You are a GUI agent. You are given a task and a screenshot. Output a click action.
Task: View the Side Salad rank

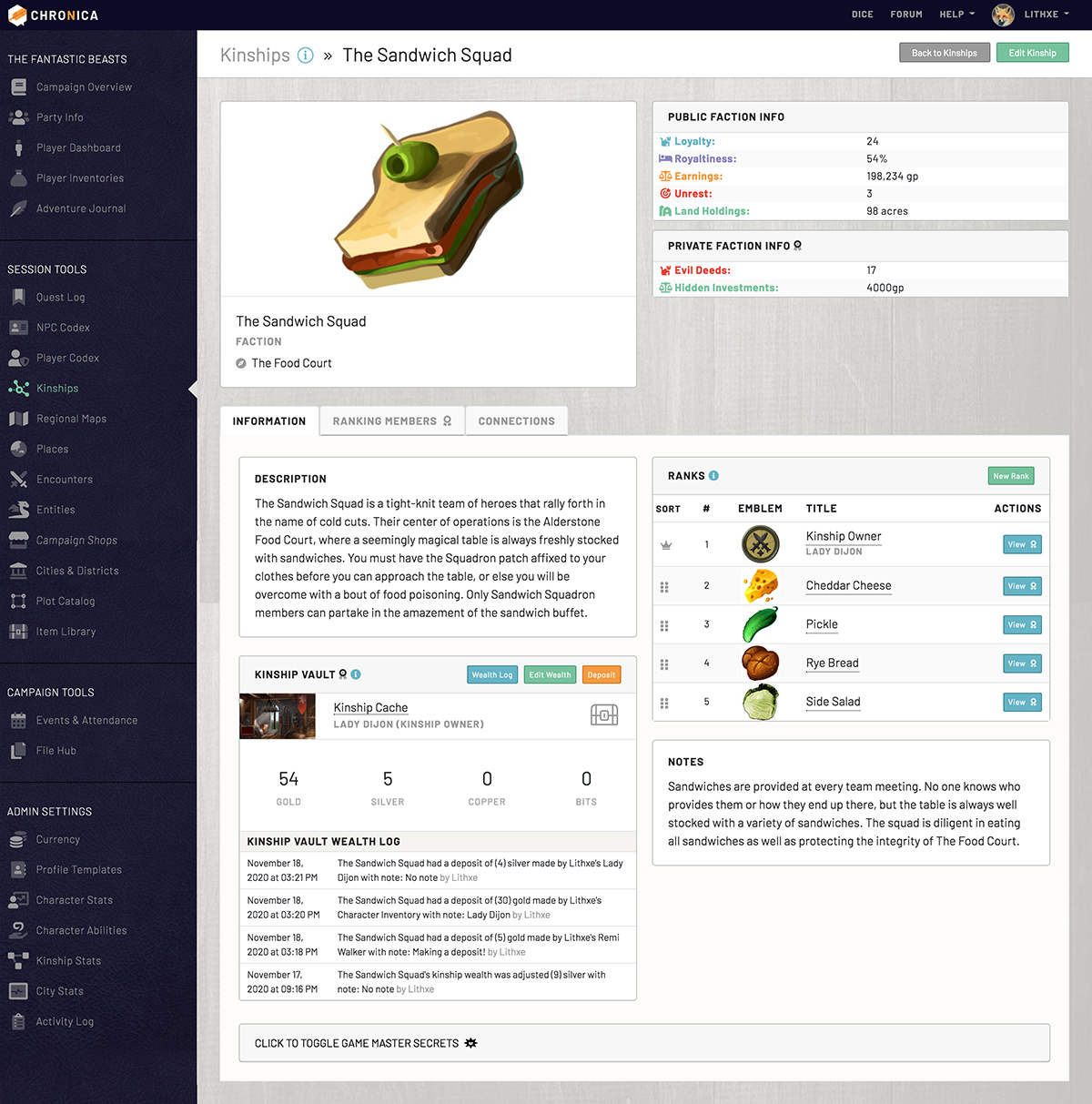(x=1022, y=703)
